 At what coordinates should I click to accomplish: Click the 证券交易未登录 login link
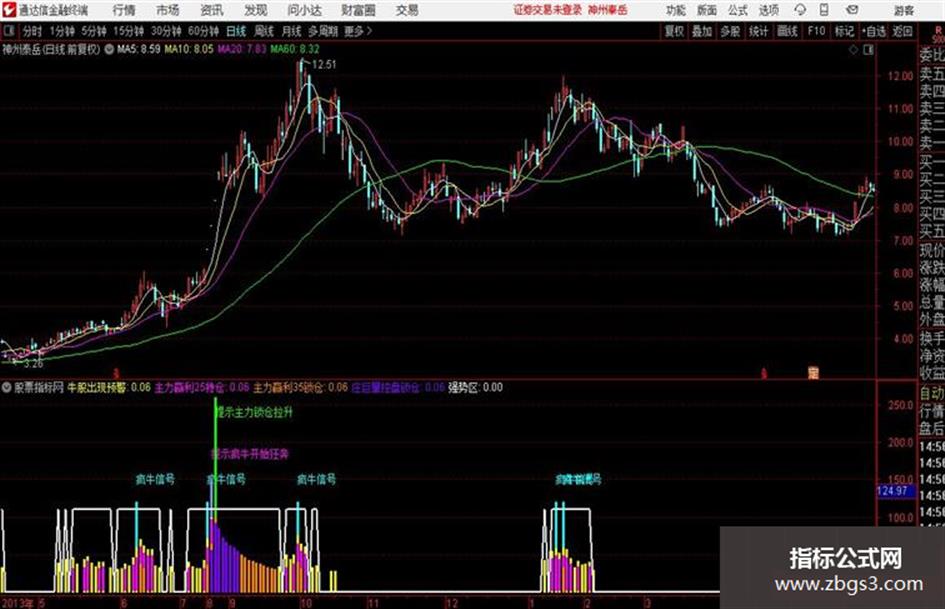(547, 10)
